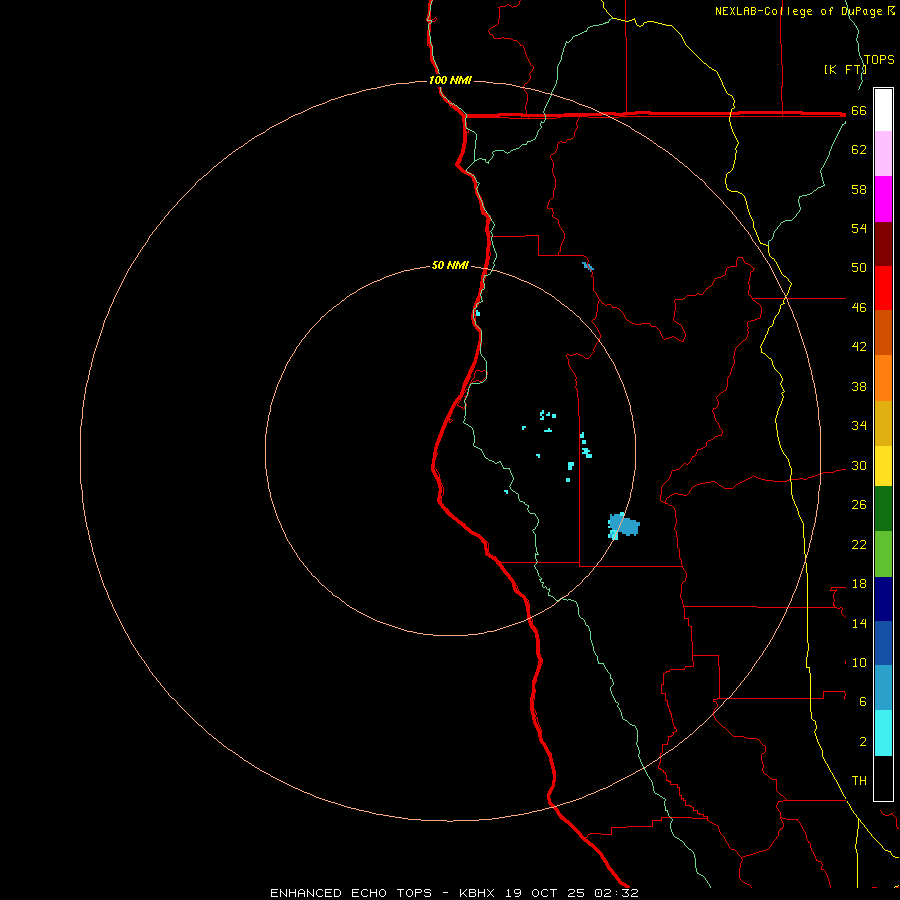
Task: Click the legend value 38
Action: tap(859, 386)
